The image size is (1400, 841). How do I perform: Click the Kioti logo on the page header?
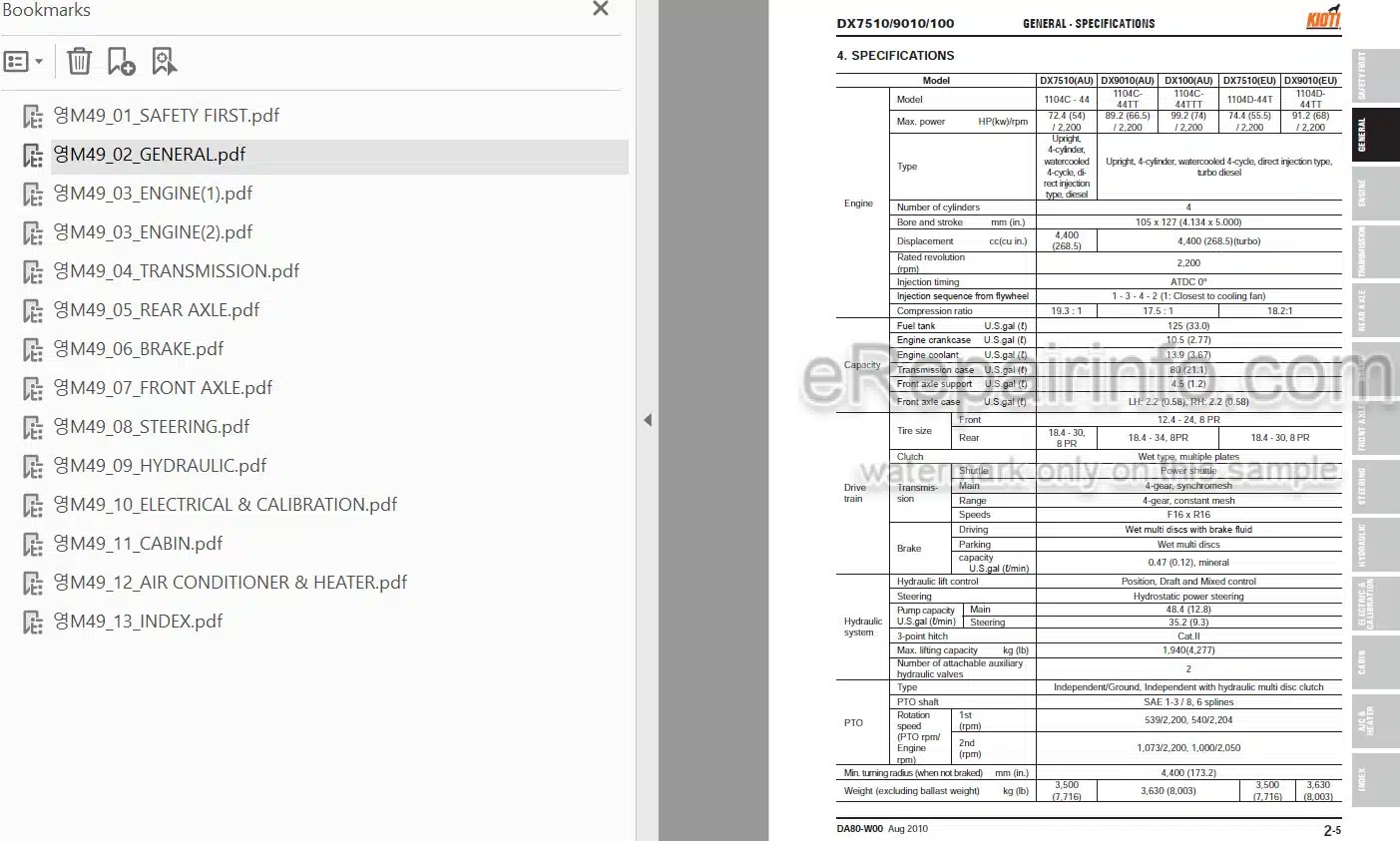[1323, 18]
